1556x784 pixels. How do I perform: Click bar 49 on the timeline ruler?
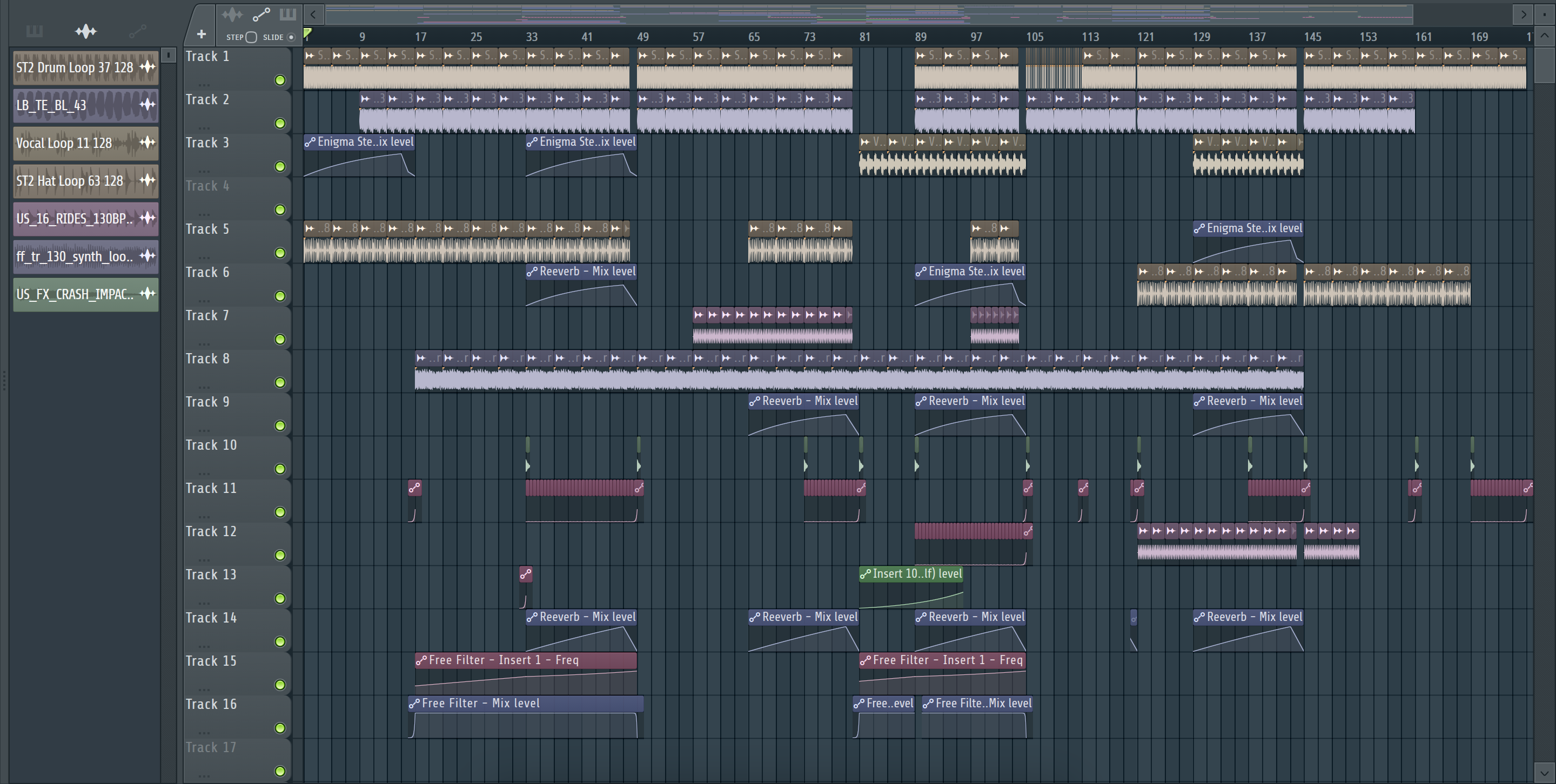(643, 37)
